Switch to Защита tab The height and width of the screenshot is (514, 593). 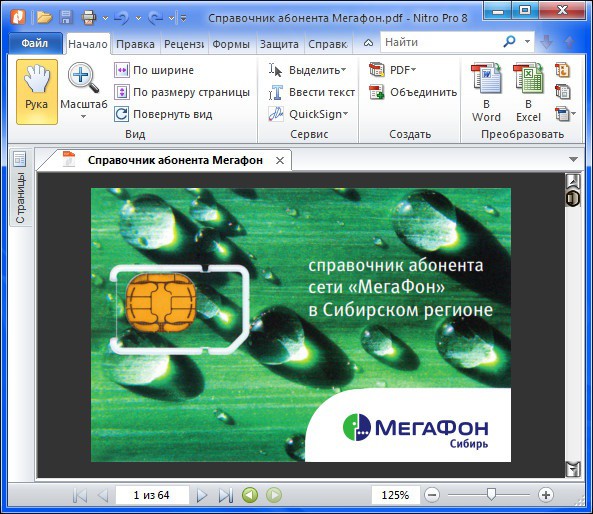tap(279, 44)
